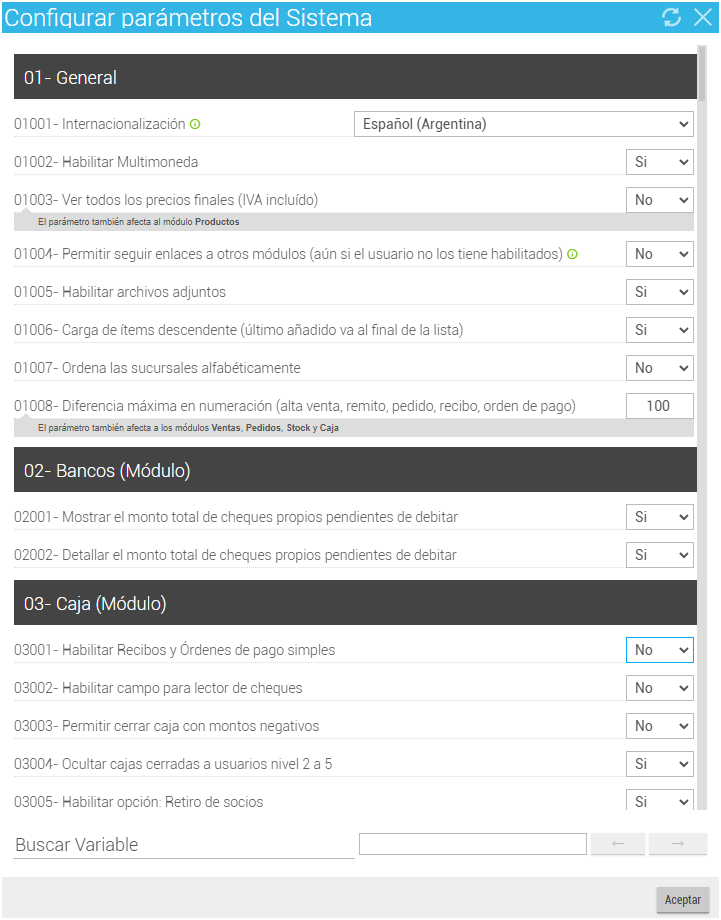Open dropdown for Recibos y Órdenes de pago simples

[x=660, y=650]
